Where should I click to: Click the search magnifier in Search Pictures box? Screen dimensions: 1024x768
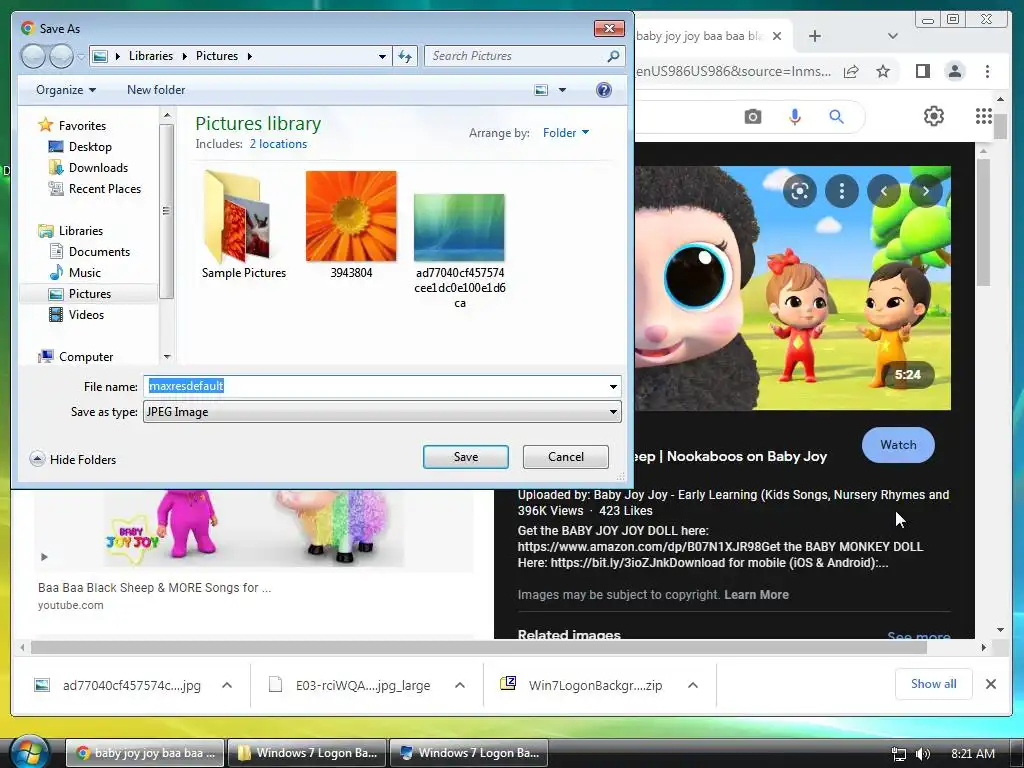coord(613,56)
